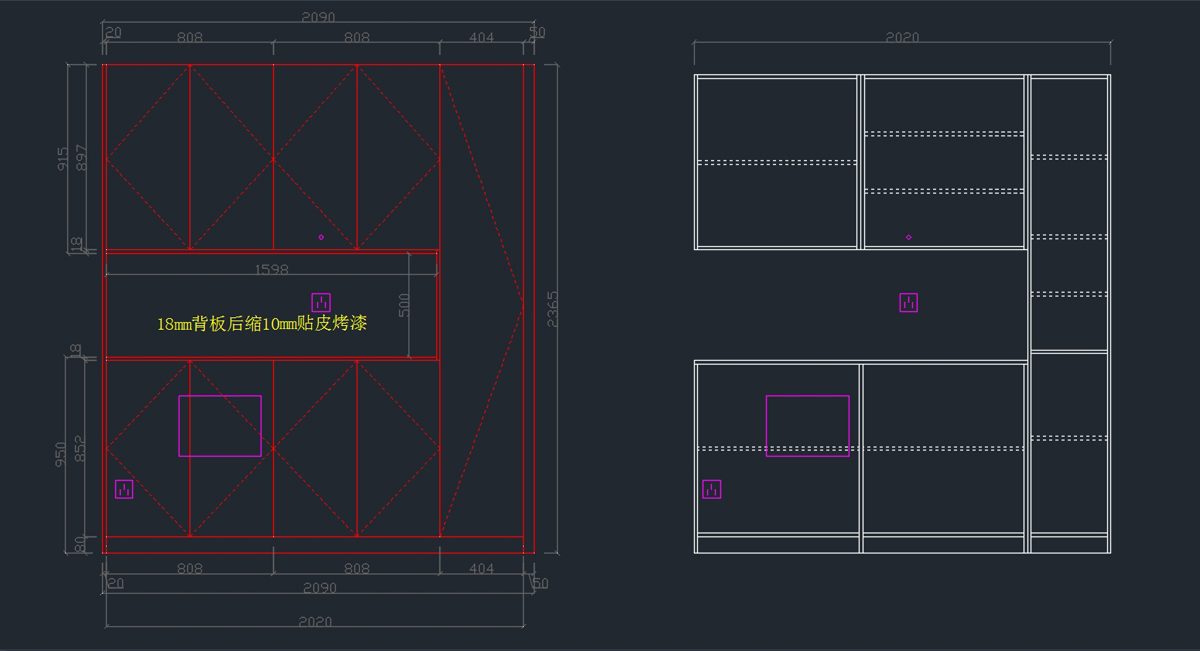Select the 915 vertical dimension text

tap(63, 158)
